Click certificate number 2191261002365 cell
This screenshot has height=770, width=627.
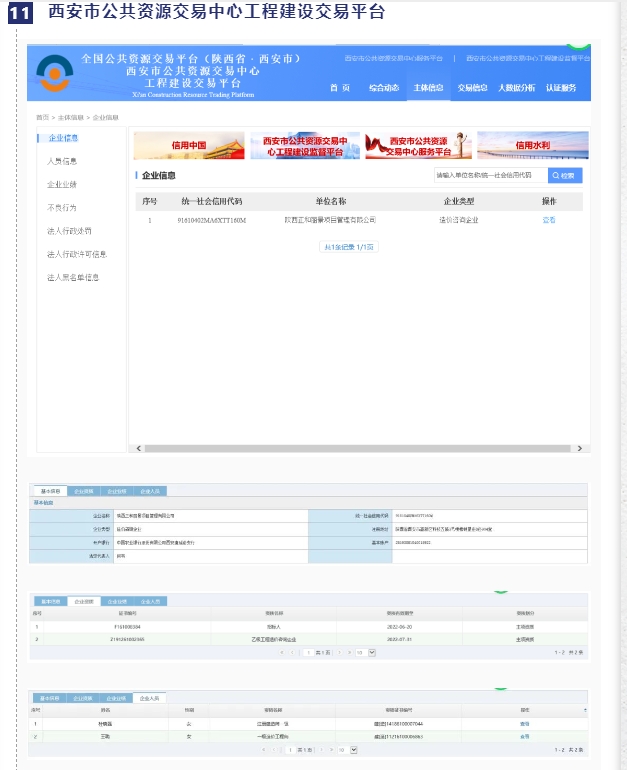[x=127, y=639]
